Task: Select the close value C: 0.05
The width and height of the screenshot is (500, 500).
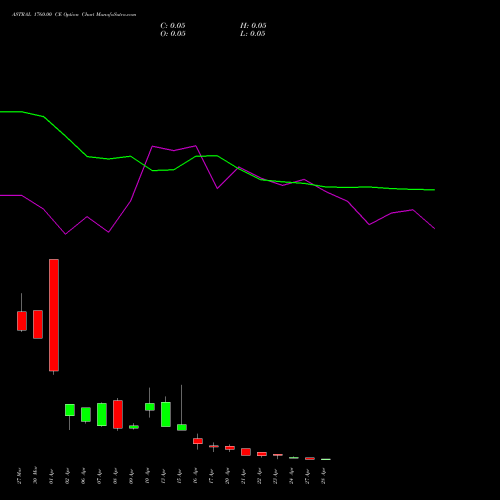Action: click(173, 26)
